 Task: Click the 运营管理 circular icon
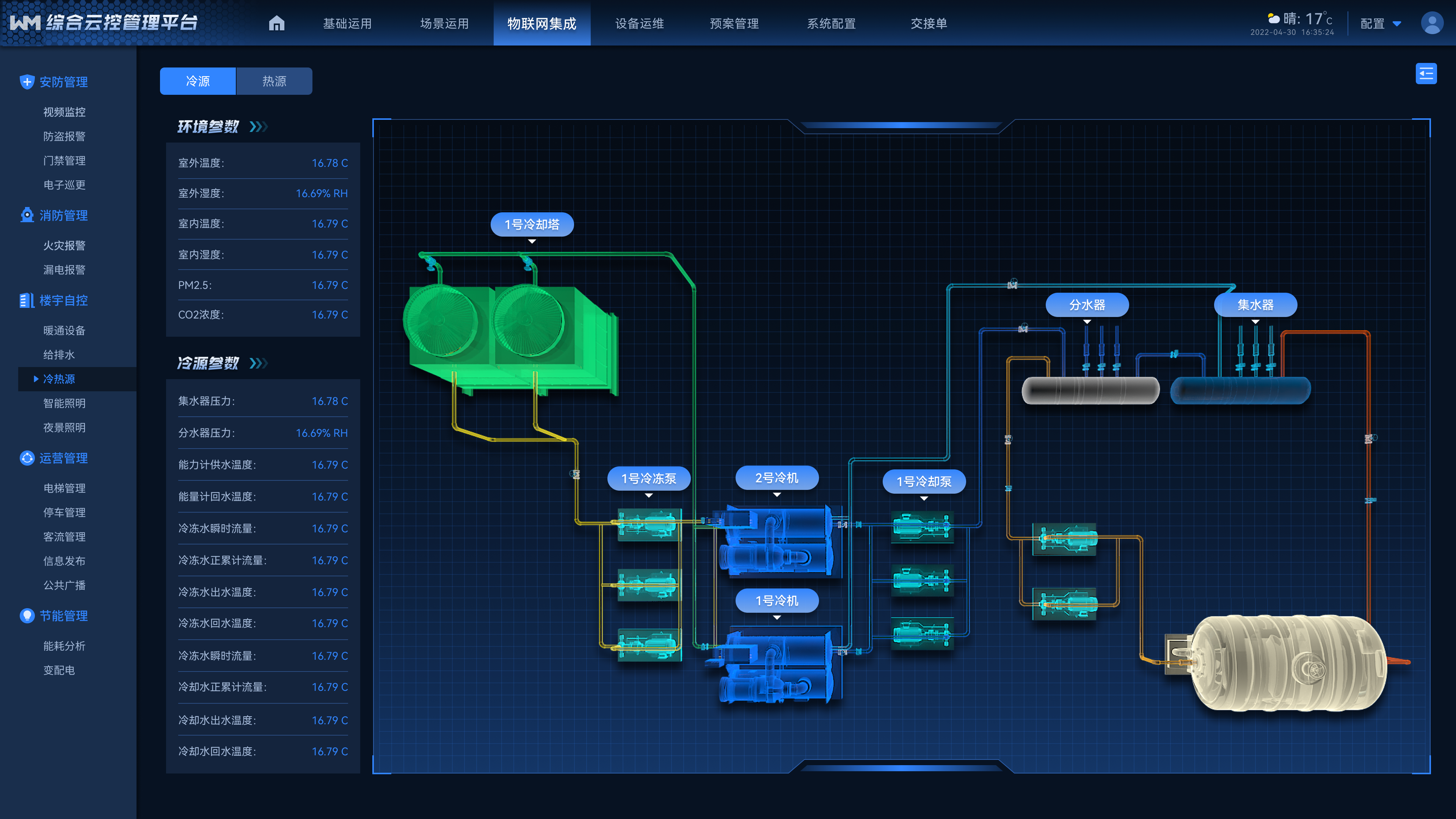click(x=27, y=458)
